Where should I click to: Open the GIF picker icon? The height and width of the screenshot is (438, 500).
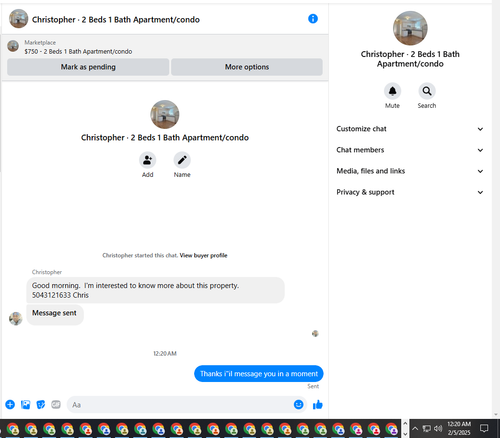pyautogui.click(x=56, y=404)
